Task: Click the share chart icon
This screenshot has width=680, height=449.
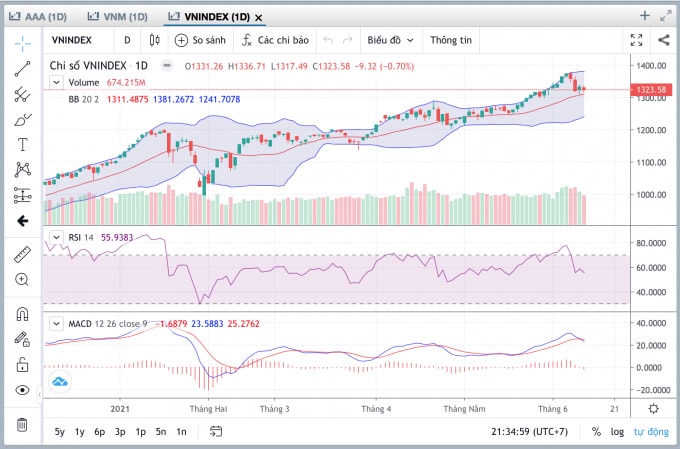Action: click(x=664, y=40)
